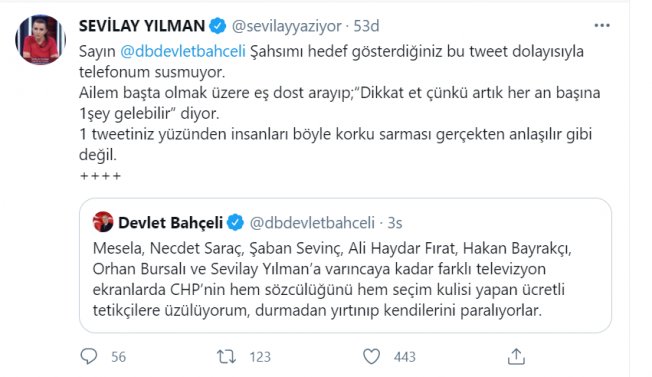Viewport: 652px width, 377px height.
Task: Click quoted tweet's @dbdevletbahceli handle
Action: pos(312,223)
